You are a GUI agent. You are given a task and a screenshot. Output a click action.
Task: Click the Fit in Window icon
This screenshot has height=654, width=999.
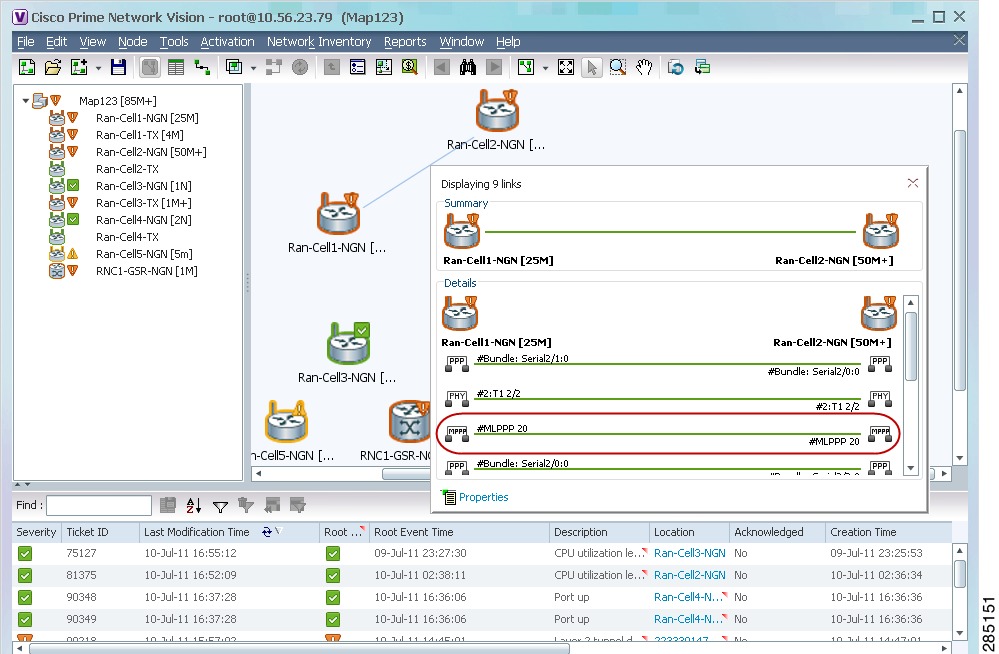(566, 67)
